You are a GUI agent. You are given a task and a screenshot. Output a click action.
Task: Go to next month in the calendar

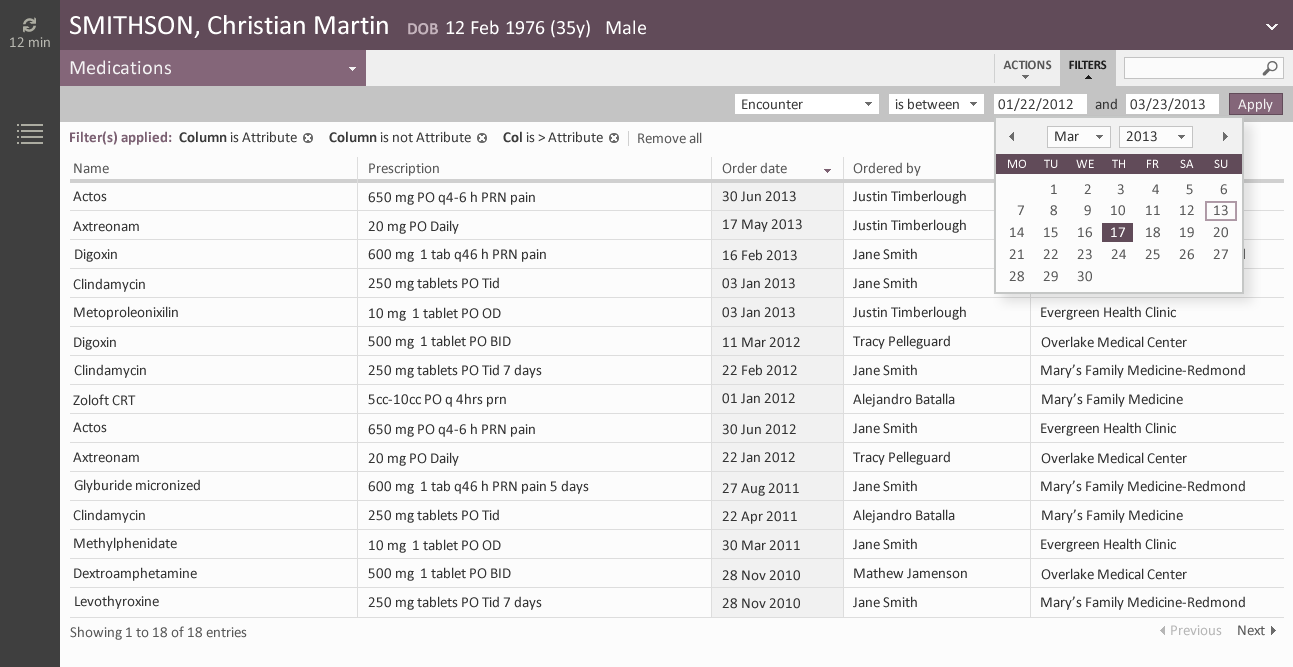(x=1225, y=136)
